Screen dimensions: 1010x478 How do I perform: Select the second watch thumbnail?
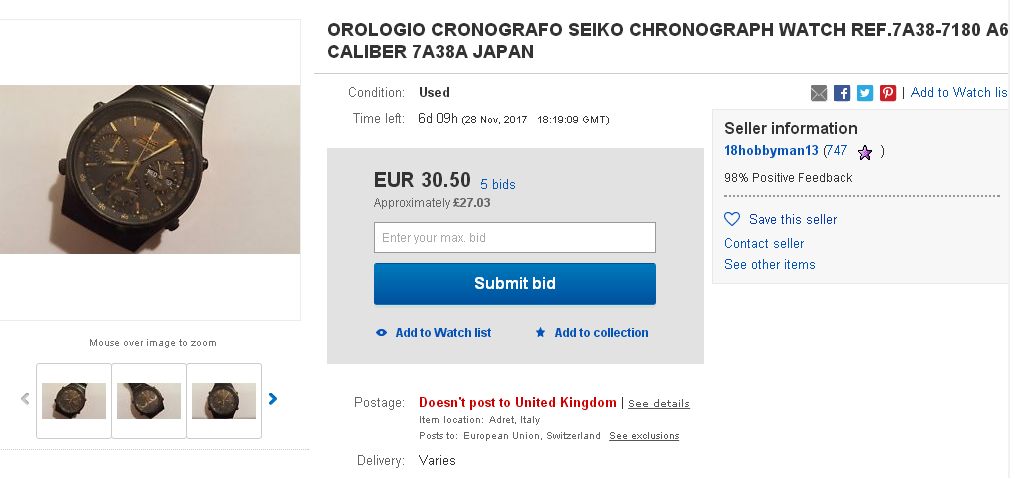pyautogui.click(x=149, y=400)
